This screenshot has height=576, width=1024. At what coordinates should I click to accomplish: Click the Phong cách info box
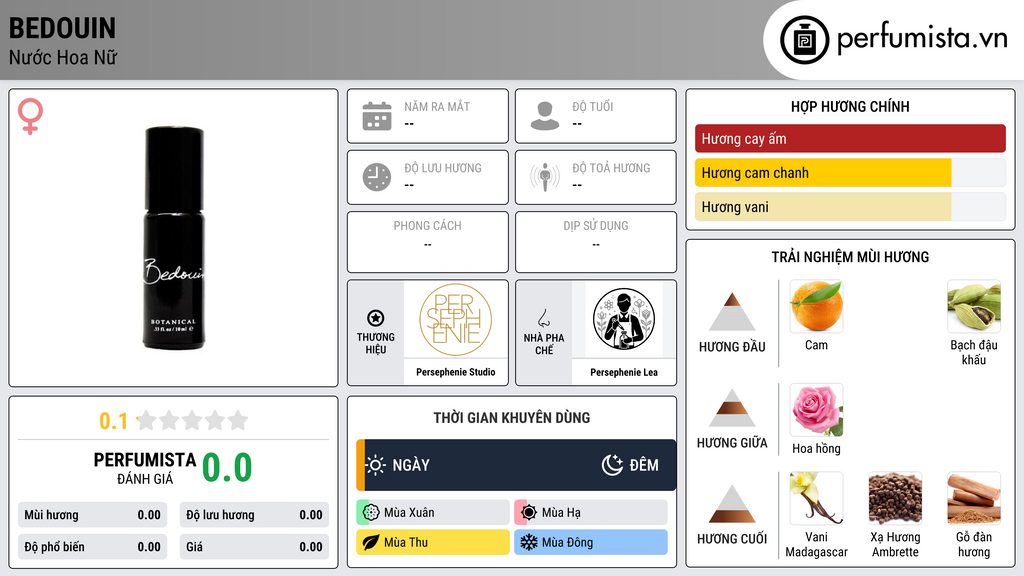click(x=428, y=242)
